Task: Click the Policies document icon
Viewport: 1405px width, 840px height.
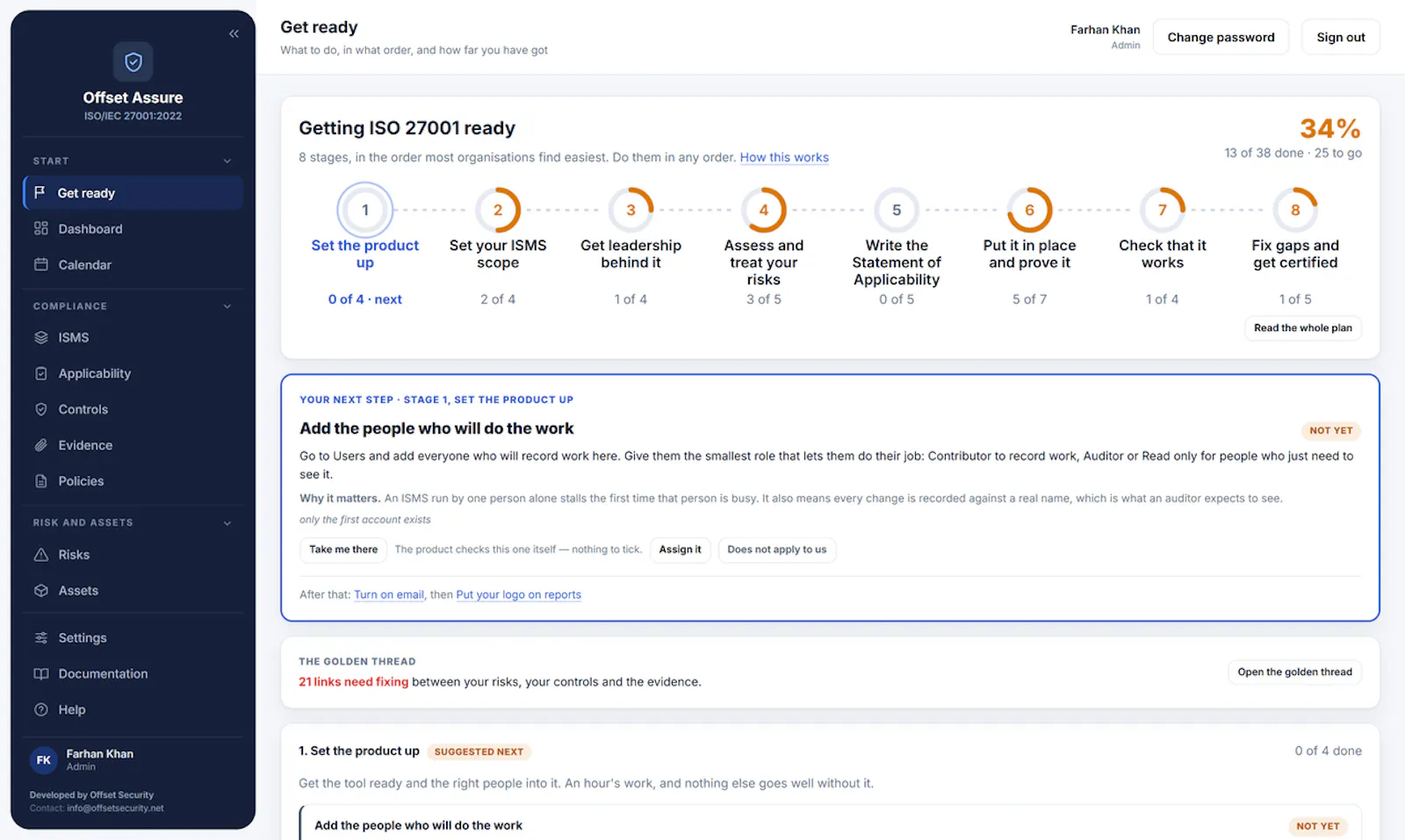Action: pos(40,481)
